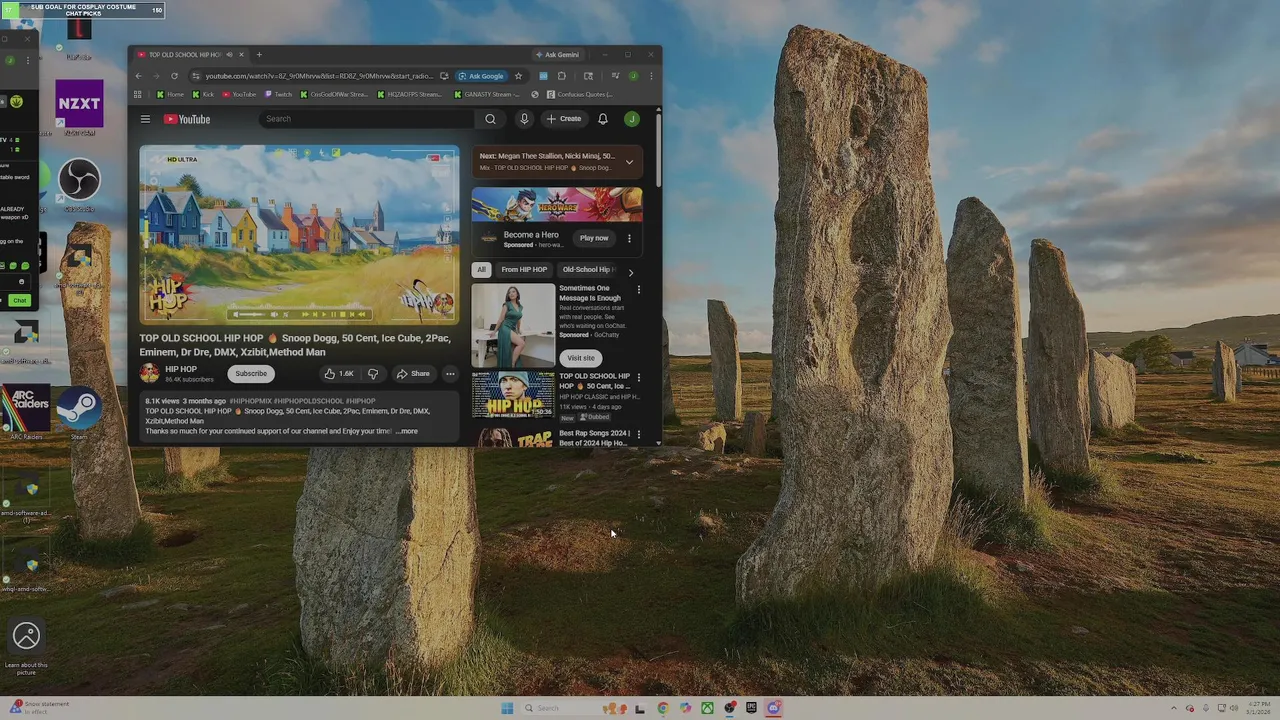
Task: Switch to TOP OLD SCHOOL HIP HOP tab
Action: coord(184,55)
